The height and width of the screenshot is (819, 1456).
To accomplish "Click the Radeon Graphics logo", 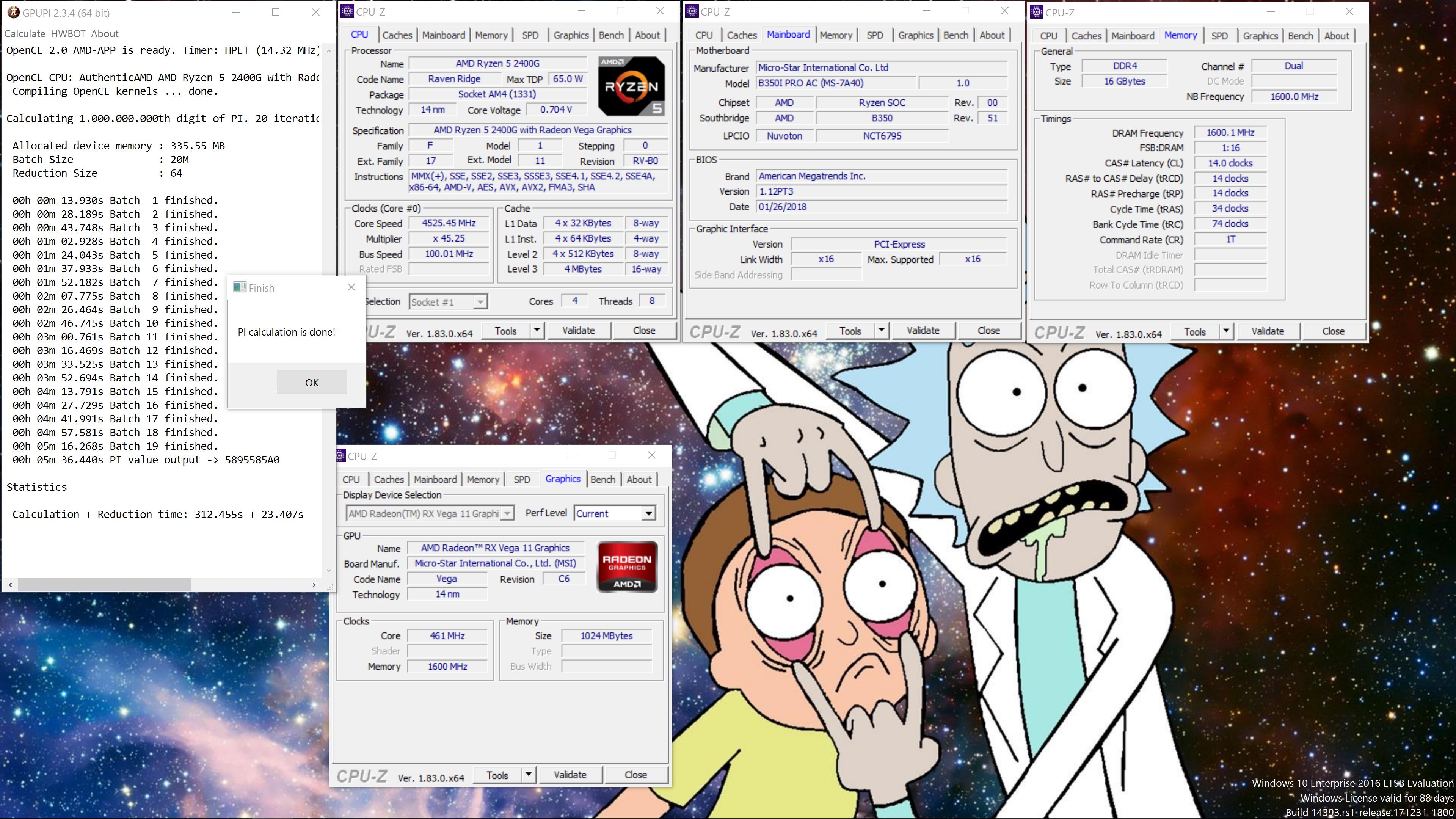I will (x=627, y=567).
